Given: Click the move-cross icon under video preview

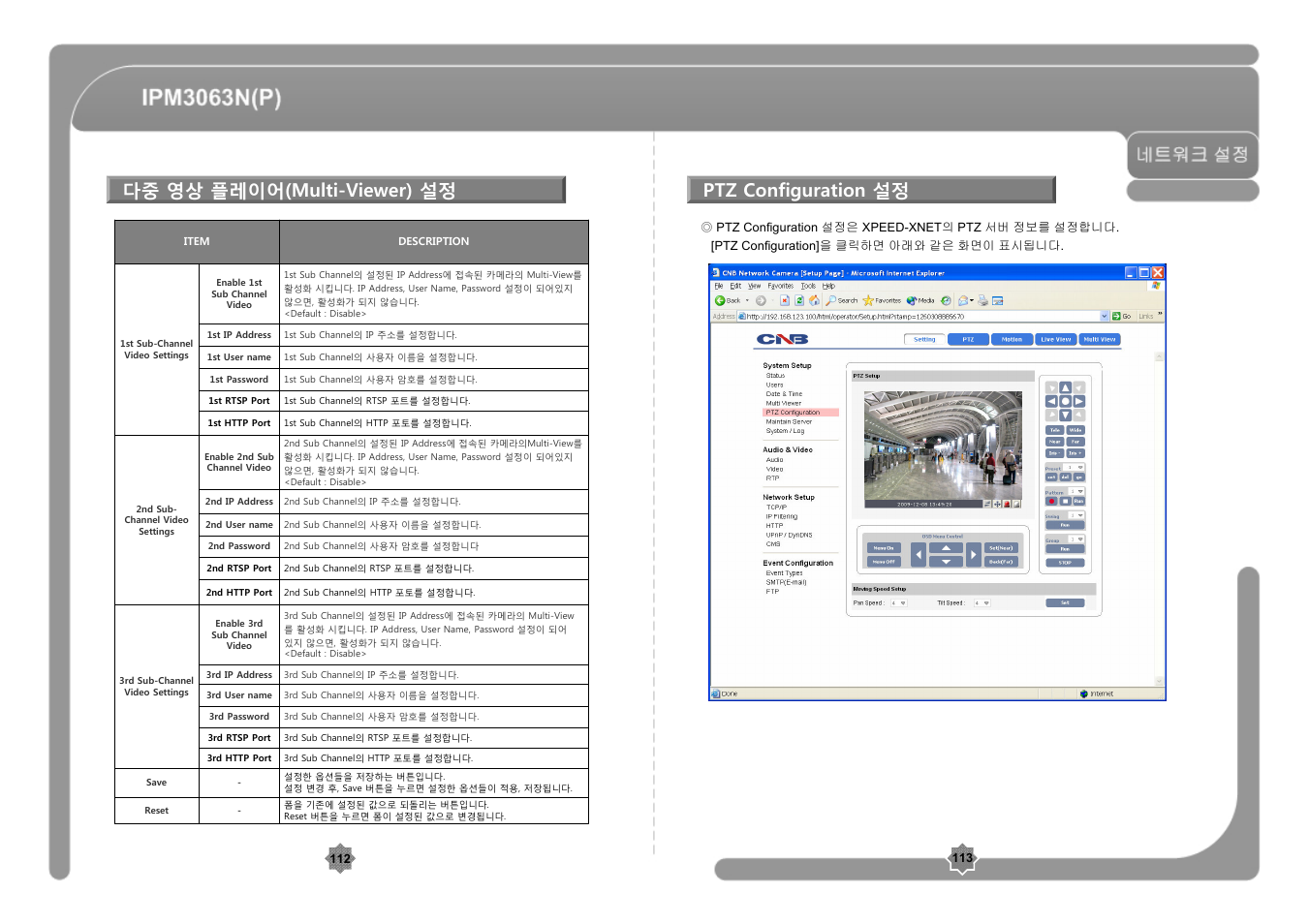Looking at the screenshot, I should click(997, 504).
